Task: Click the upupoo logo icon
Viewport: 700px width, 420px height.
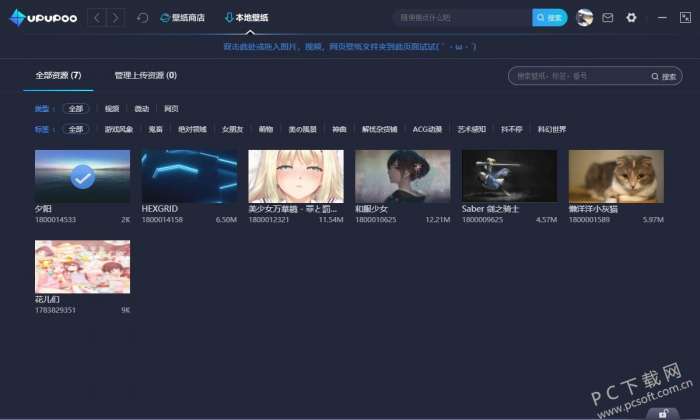Action: [17, 18]
